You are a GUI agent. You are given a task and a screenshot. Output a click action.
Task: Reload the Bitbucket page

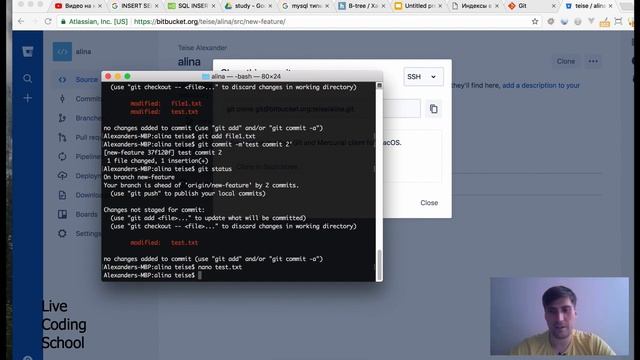click(x=48, y=21)
